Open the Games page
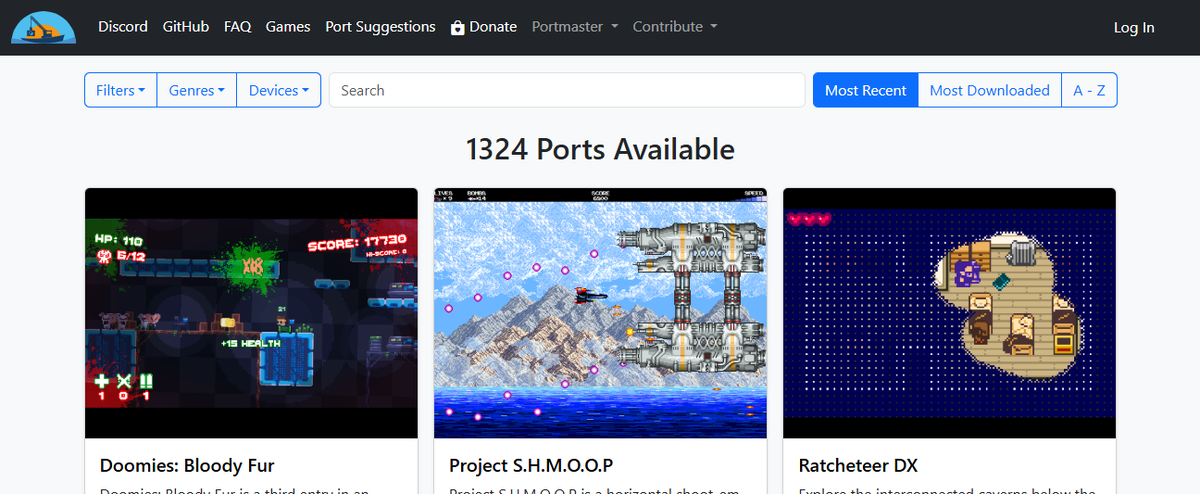This screenshot has height=494, width=1200. tap(288, 27)
